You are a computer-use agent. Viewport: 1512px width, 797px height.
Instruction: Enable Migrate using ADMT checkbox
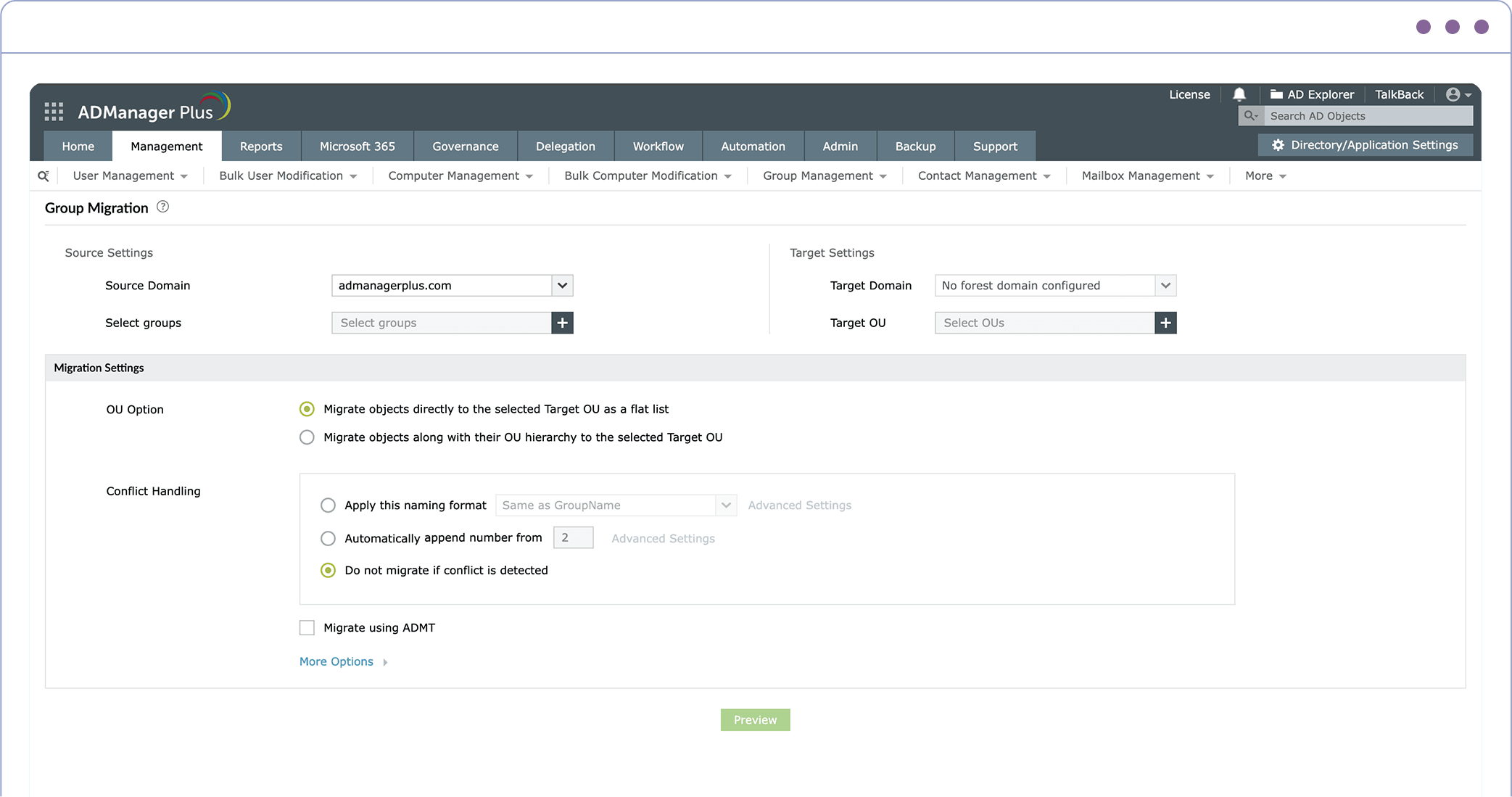307,627
